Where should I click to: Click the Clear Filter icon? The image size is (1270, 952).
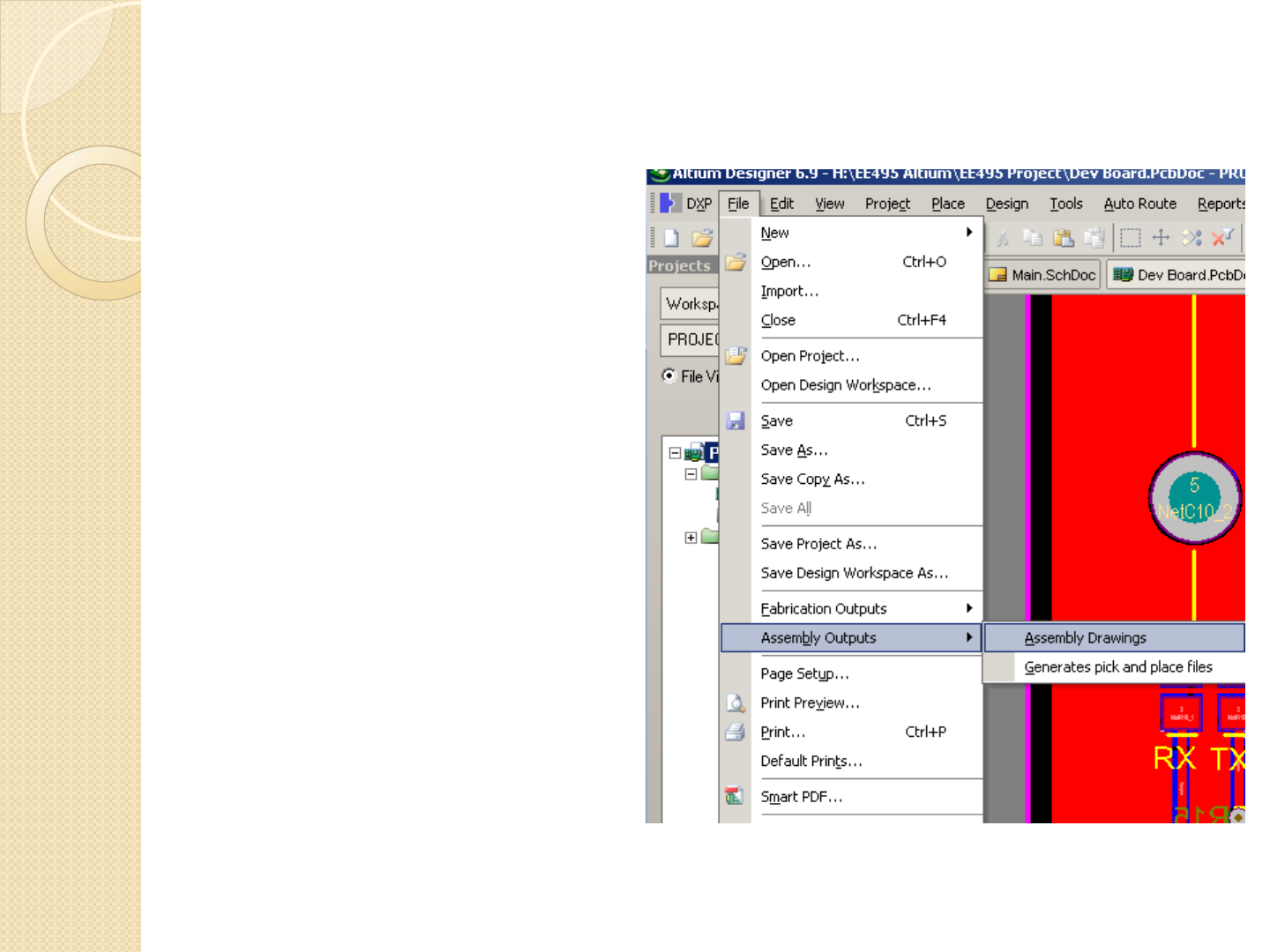[x=1222, y=237]
